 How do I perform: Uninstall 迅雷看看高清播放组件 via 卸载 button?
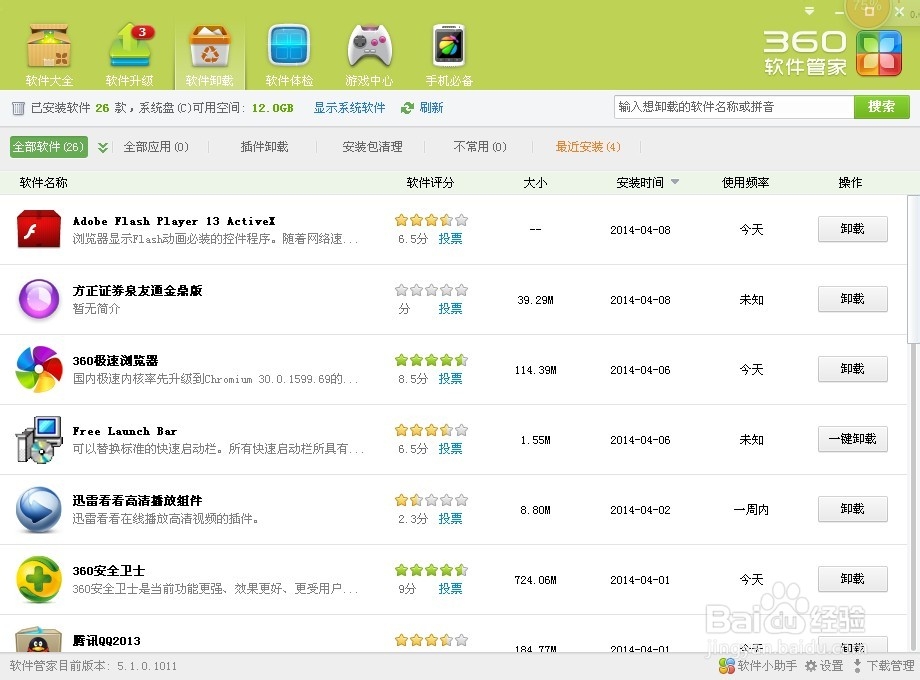[x=851, y=509]
